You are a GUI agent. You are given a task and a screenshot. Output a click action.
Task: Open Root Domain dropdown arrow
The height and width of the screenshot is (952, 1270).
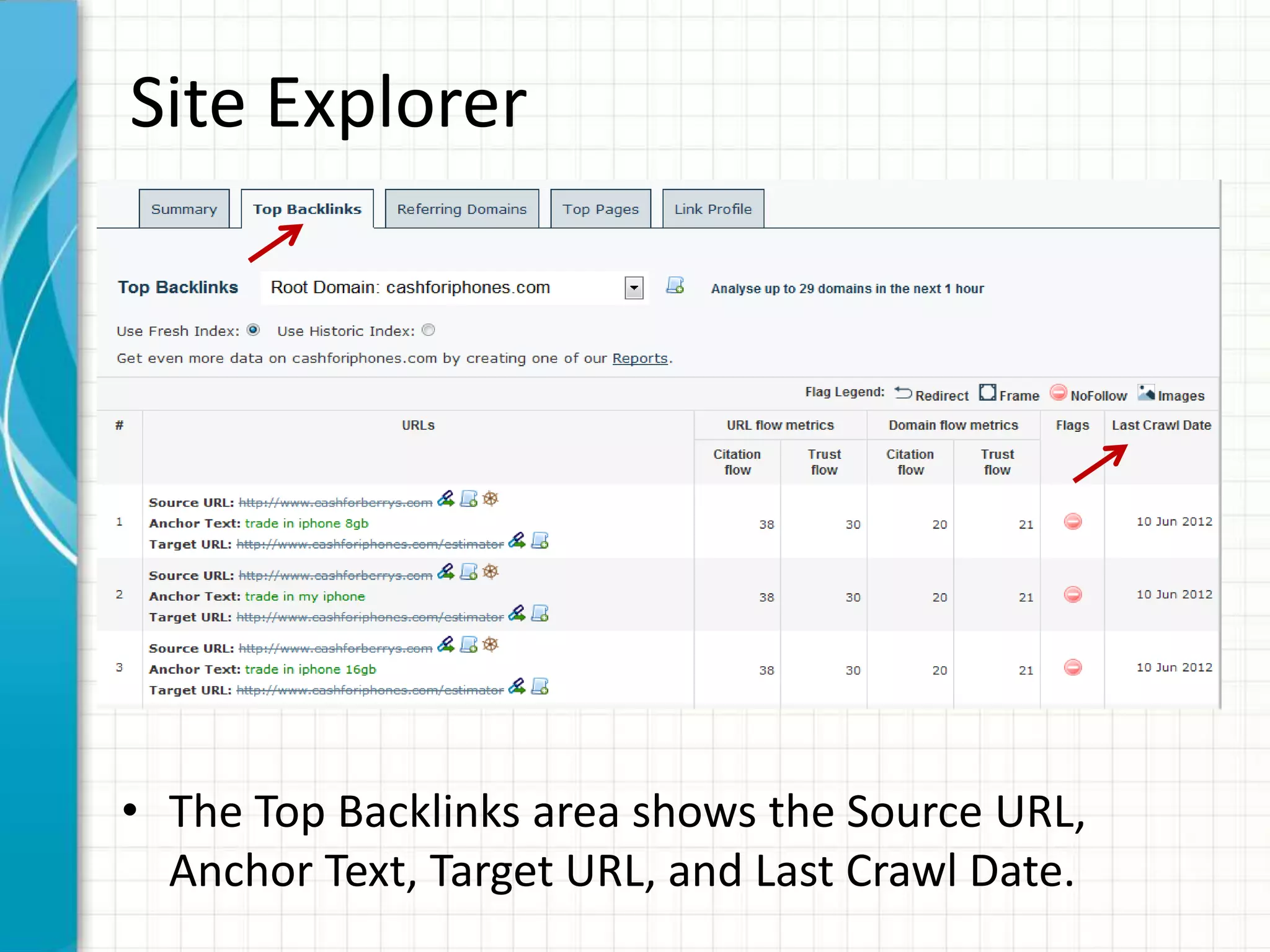coord(634,288)
